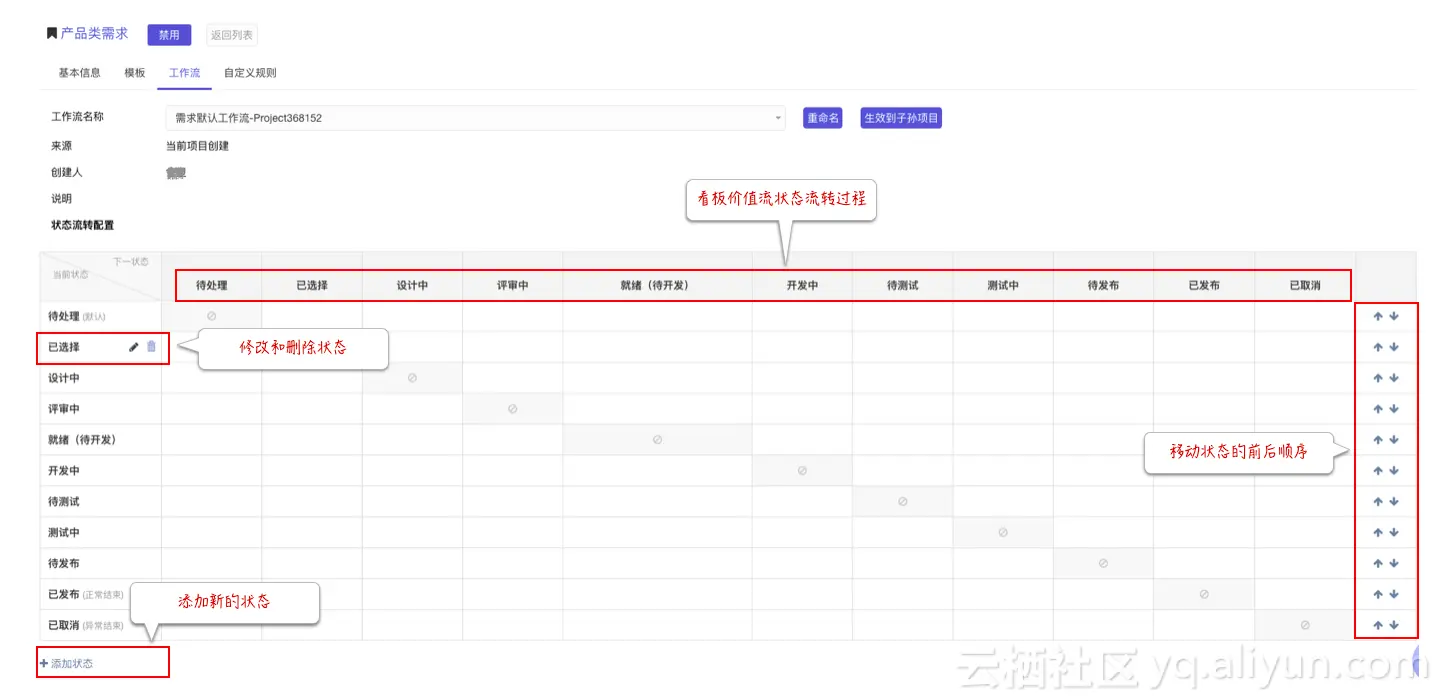Screen dimensions: 1442x700
Task: Click the 重命名 button
Action: point(823,118)
